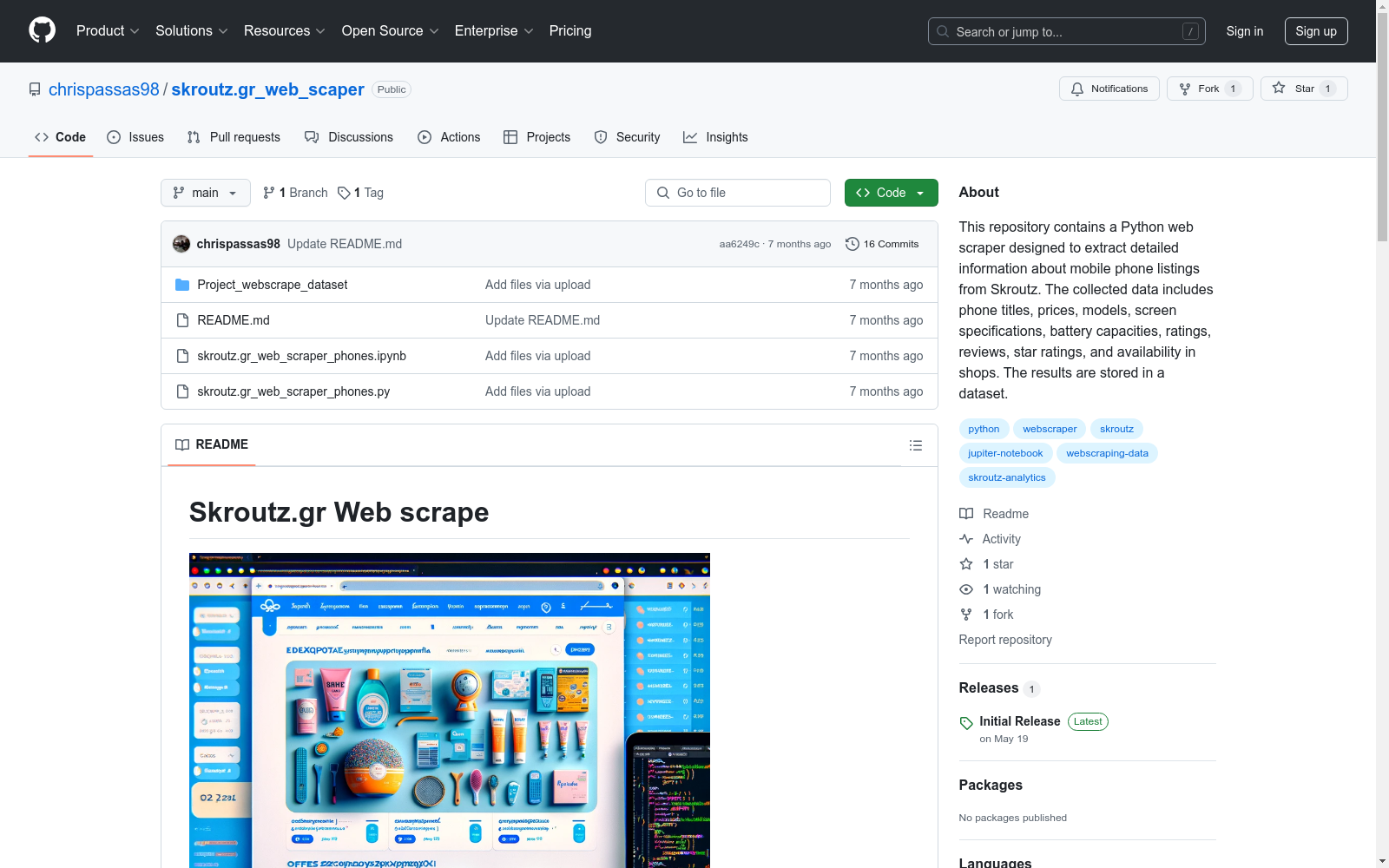This screenshot has height=868, width=1389.
Task: Expand the Product menu
Action: (108, 30)
